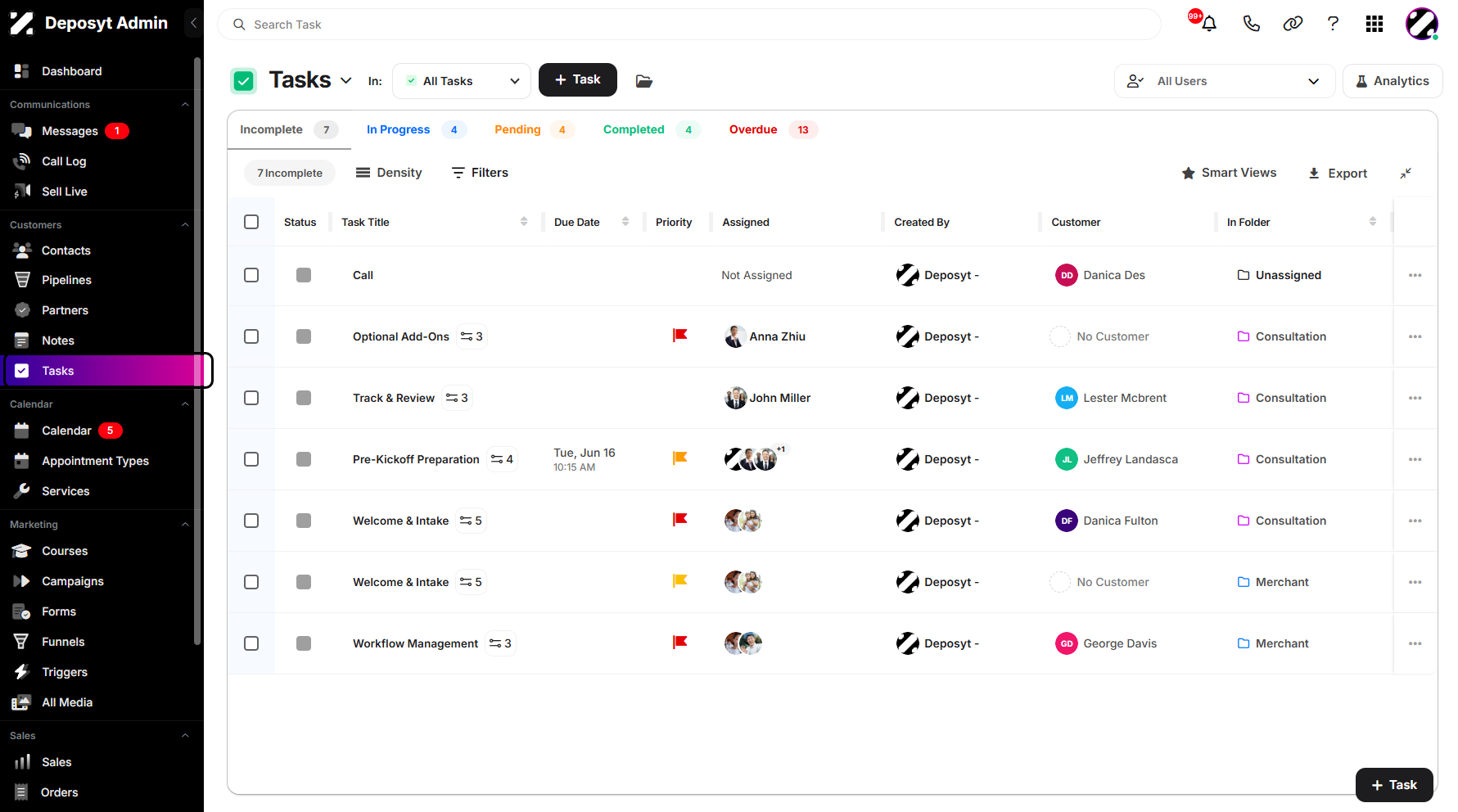Screen dimensions: 1458x812
Task: Expand the Tasks title dropdown arrow
Action: pos(345,80)
